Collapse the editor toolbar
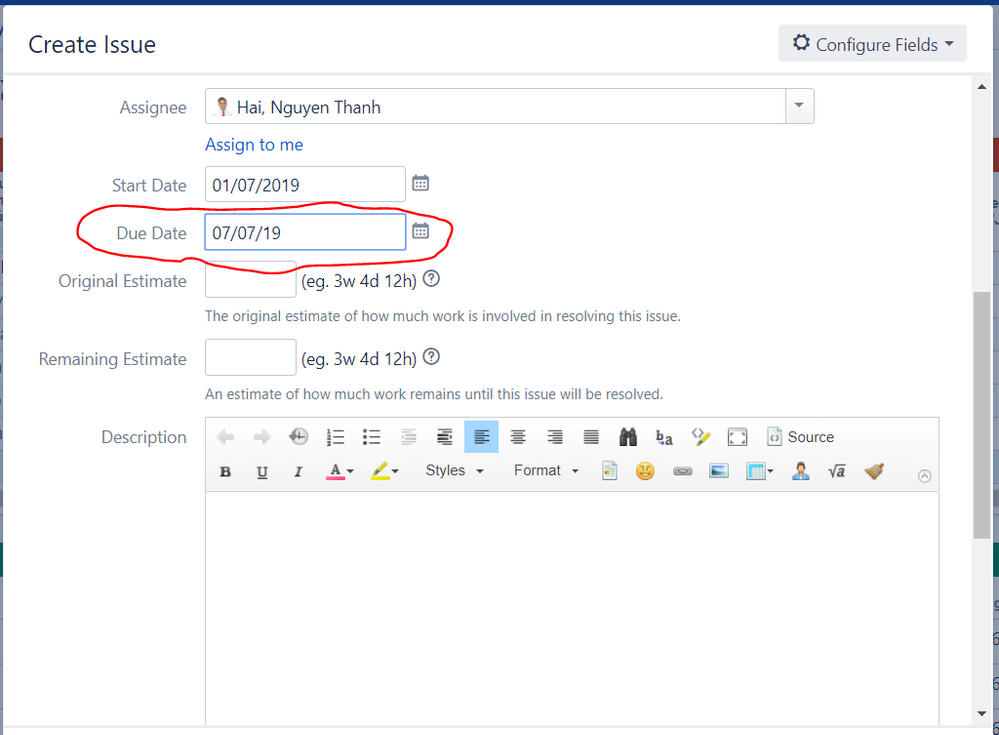 [924, 476]
